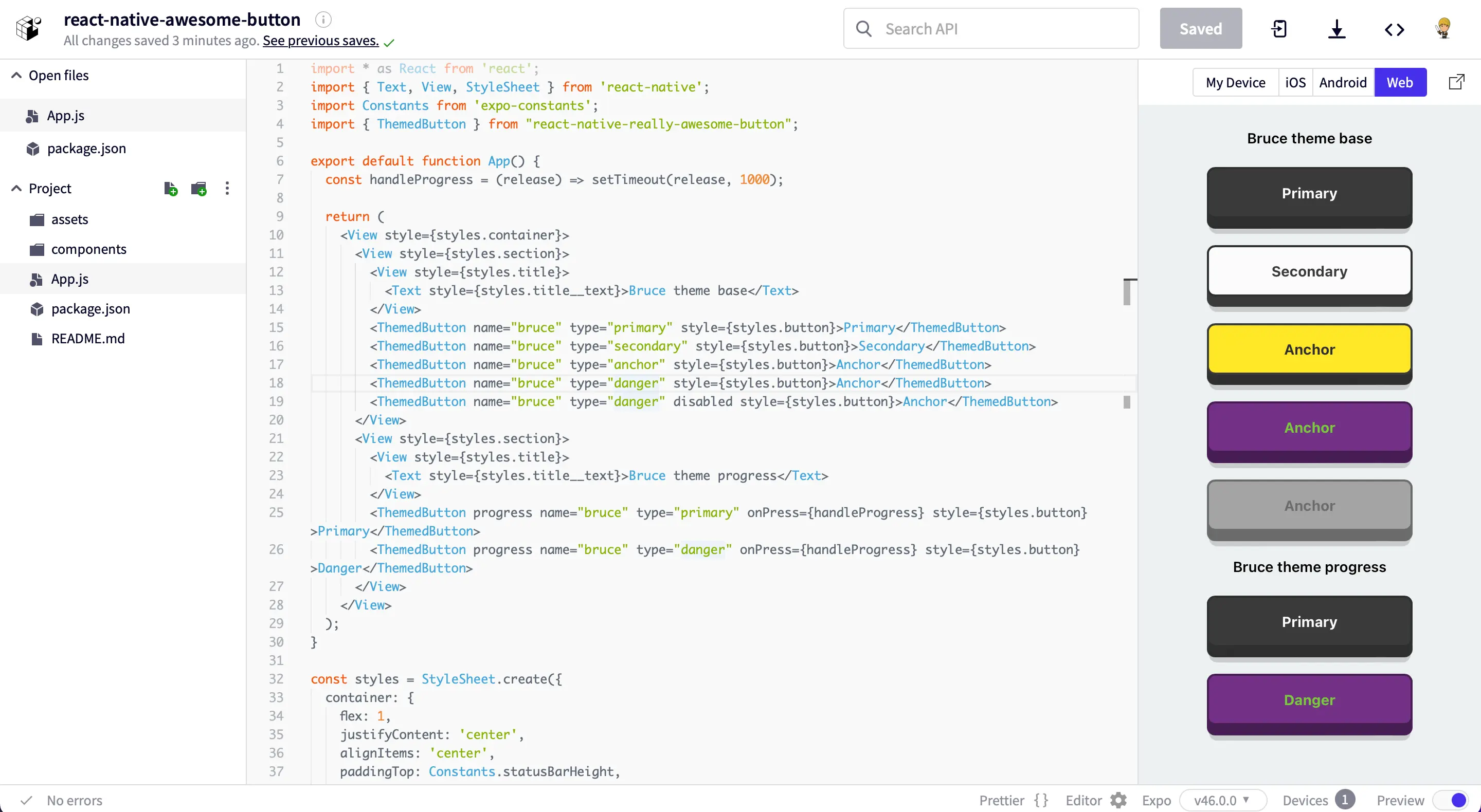The width and height of the screenshot is (1481, 812).
Task: Switch to the Android preview tab
Action: 1343,82
